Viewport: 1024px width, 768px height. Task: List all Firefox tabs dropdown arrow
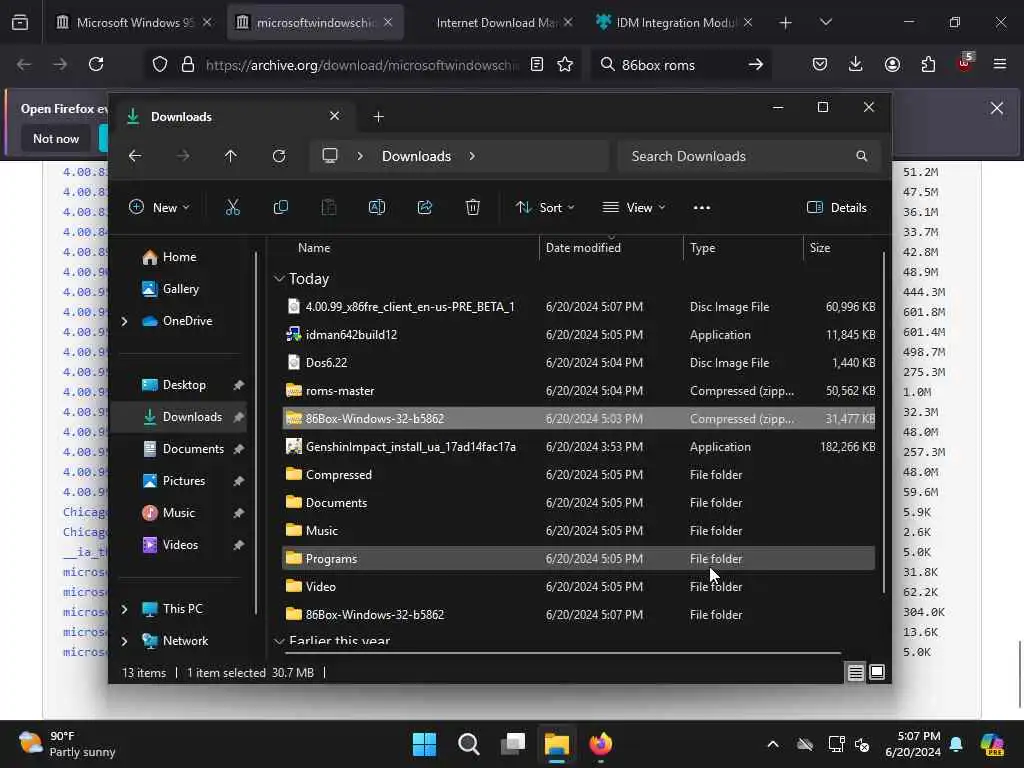tap(825, 22)
